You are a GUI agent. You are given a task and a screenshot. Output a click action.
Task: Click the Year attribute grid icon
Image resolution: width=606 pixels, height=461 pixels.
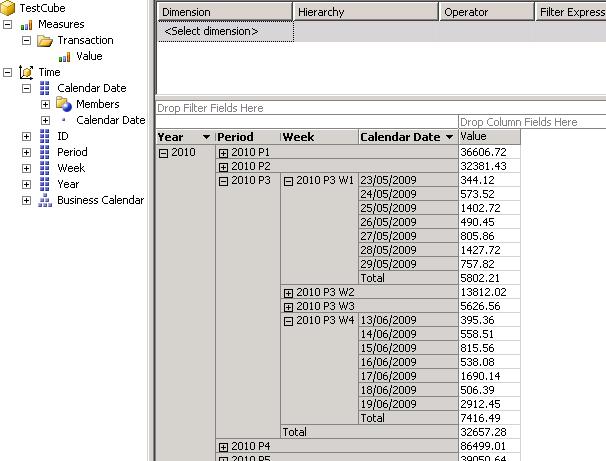pyautogui.click(x=45, y=184)
